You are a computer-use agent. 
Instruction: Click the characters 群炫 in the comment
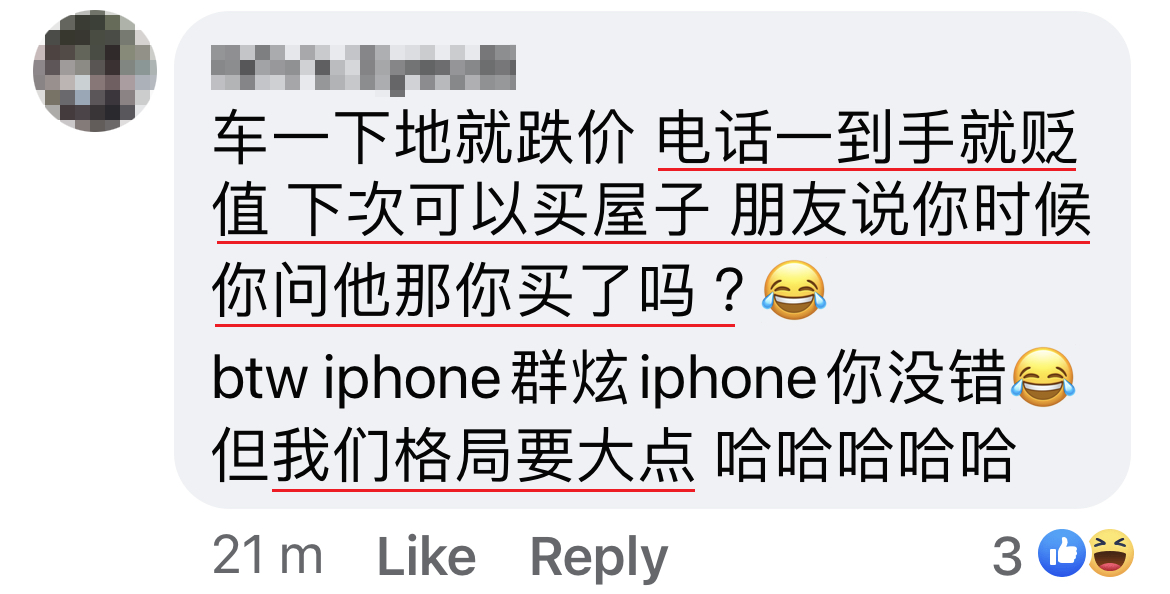pos(566,378)
